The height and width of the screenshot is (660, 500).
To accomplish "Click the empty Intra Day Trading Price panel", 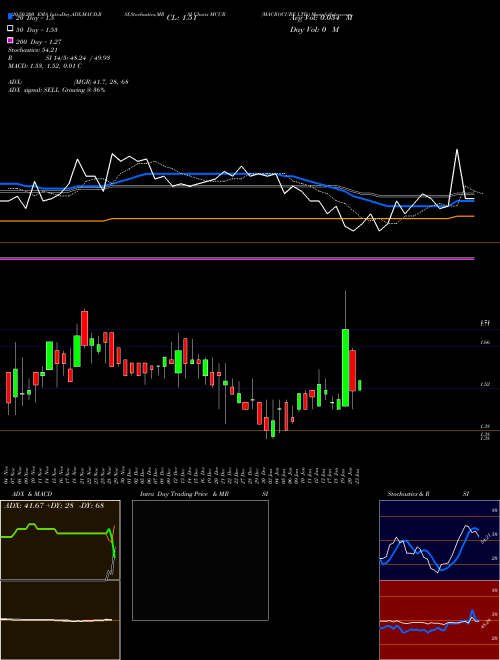I will pyautogui.click(x=200, y=560).
